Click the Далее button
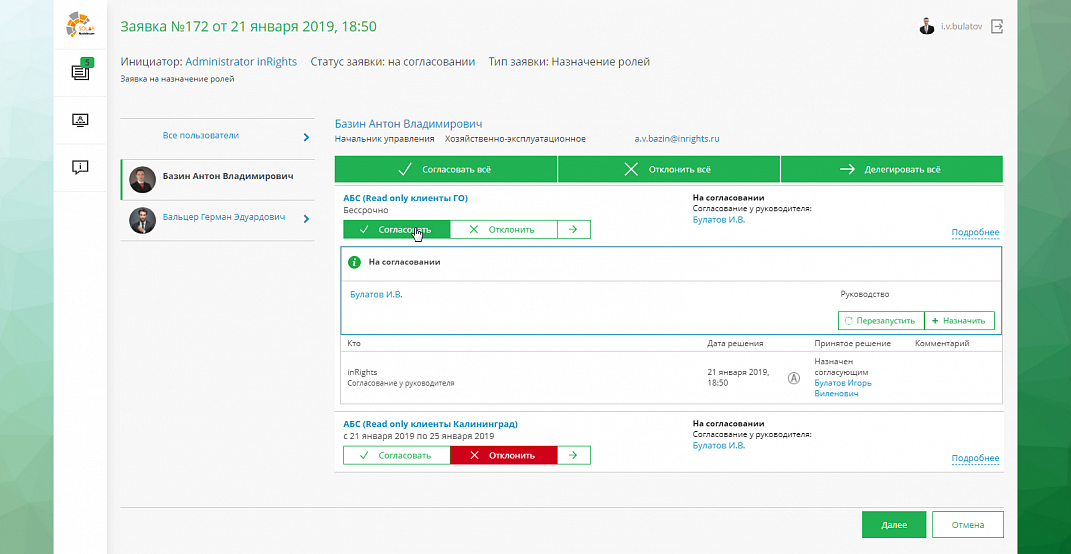1071x554 pixels. tap(893, 525)
